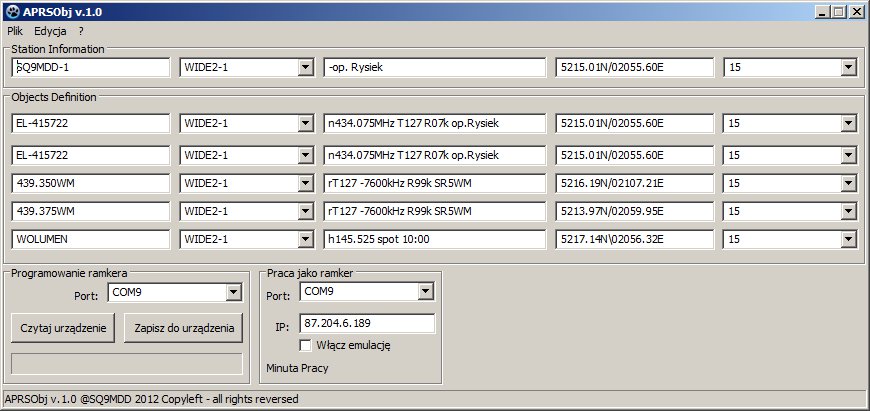This screenshot has width=870, height=411.
Task: Click the Zapisz do urządzenia button
Action: [x=184, y=328]
